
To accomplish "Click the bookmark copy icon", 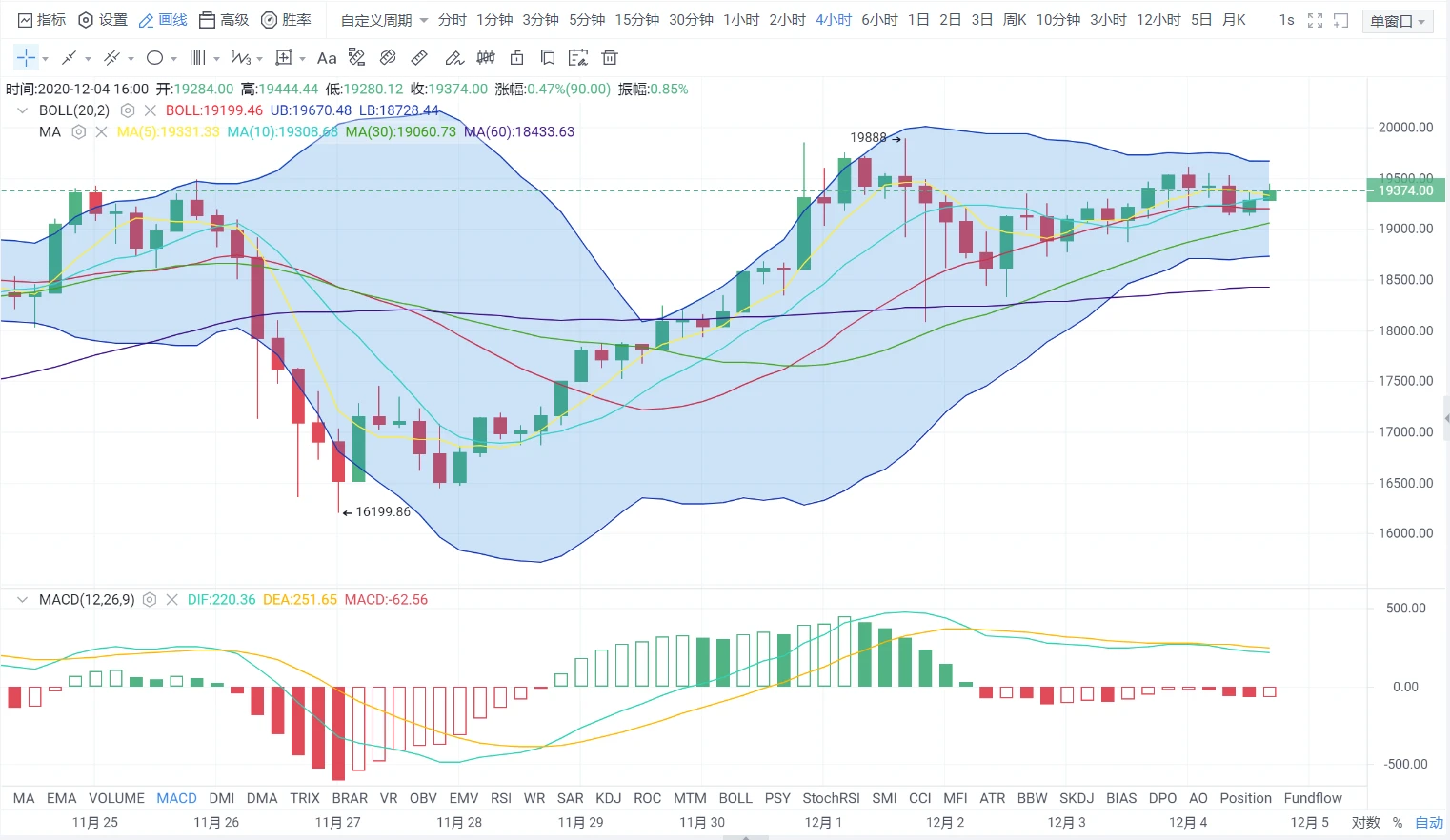I will point(548,58).
